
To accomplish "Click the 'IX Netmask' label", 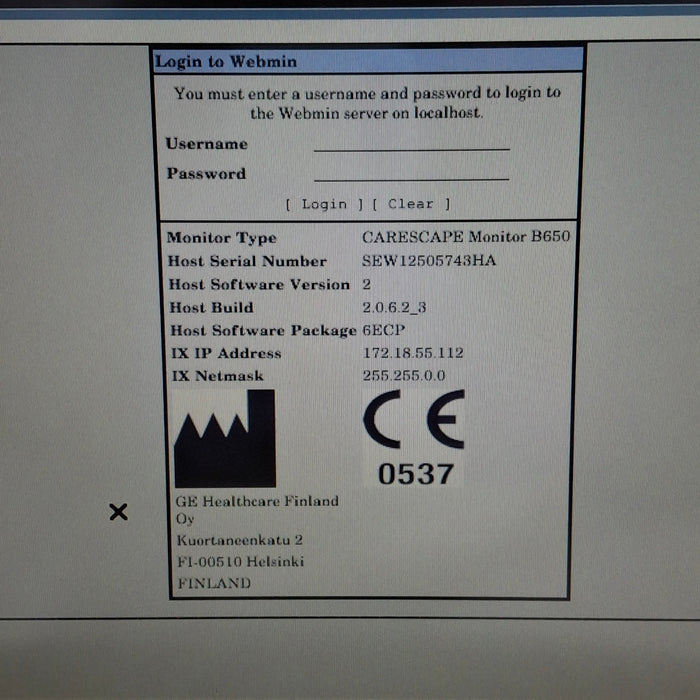I will [218, 376].
